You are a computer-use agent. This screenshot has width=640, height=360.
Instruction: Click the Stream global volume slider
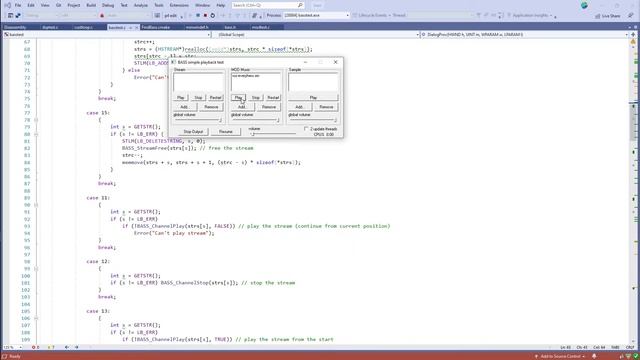198,120
